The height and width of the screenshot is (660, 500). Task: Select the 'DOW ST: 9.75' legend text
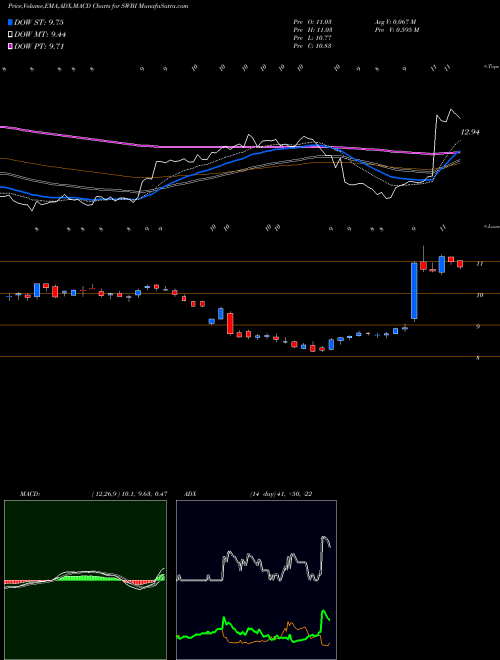[x=38, y=22]
